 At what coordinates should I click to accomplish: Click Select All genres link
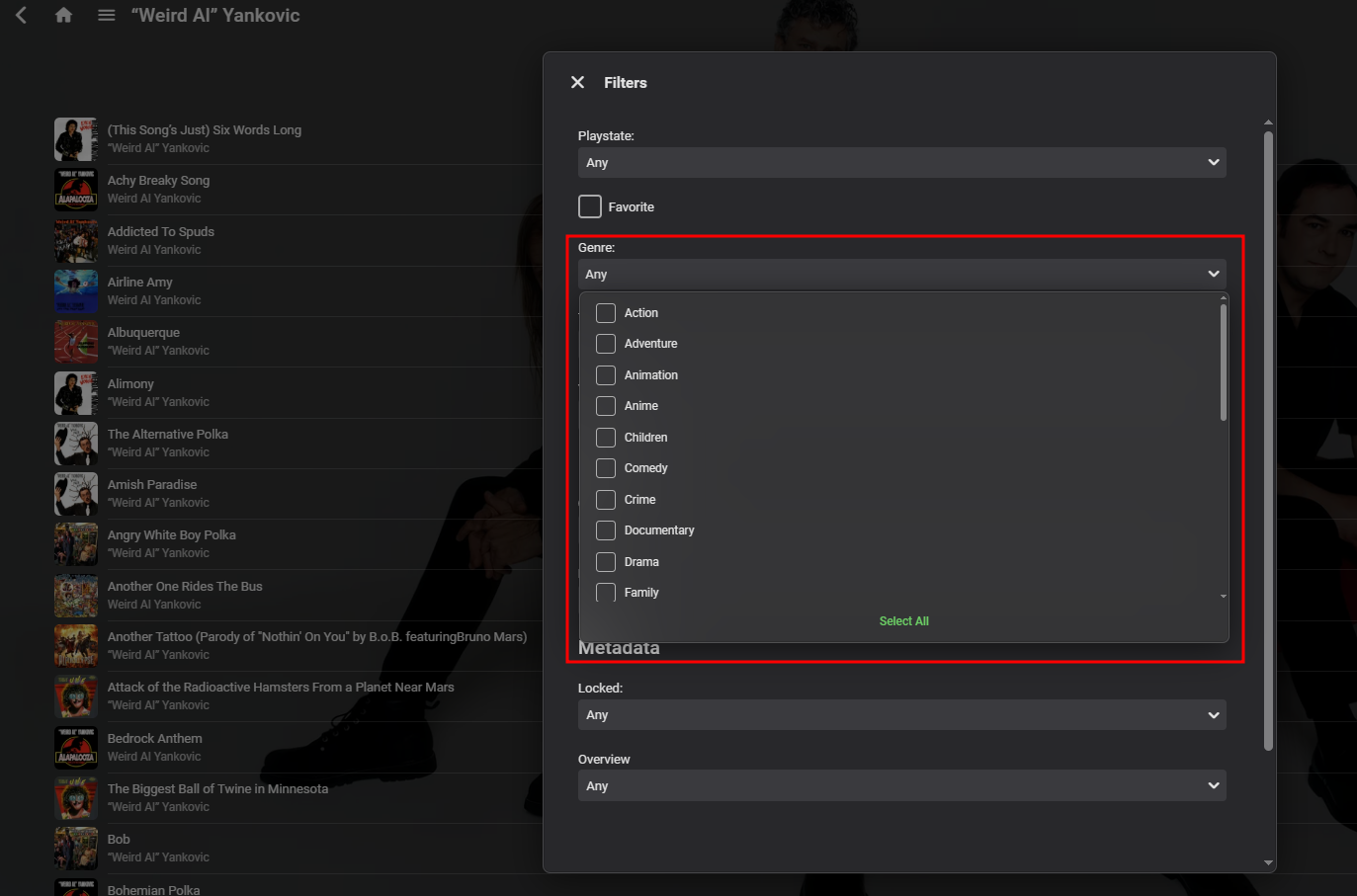[903, 621]
